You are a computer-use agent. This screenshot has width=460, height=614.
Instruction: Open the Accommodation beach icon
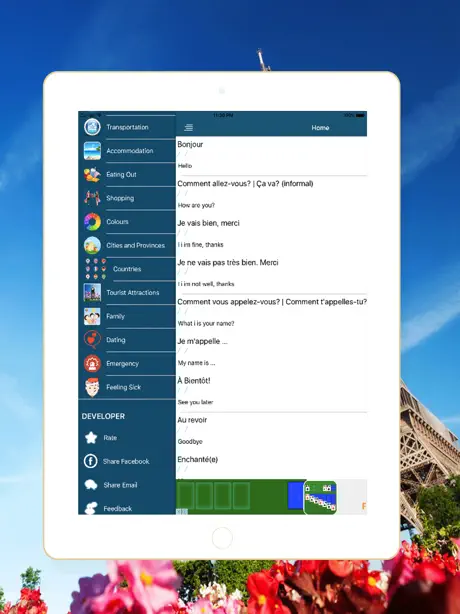[92, 151]
